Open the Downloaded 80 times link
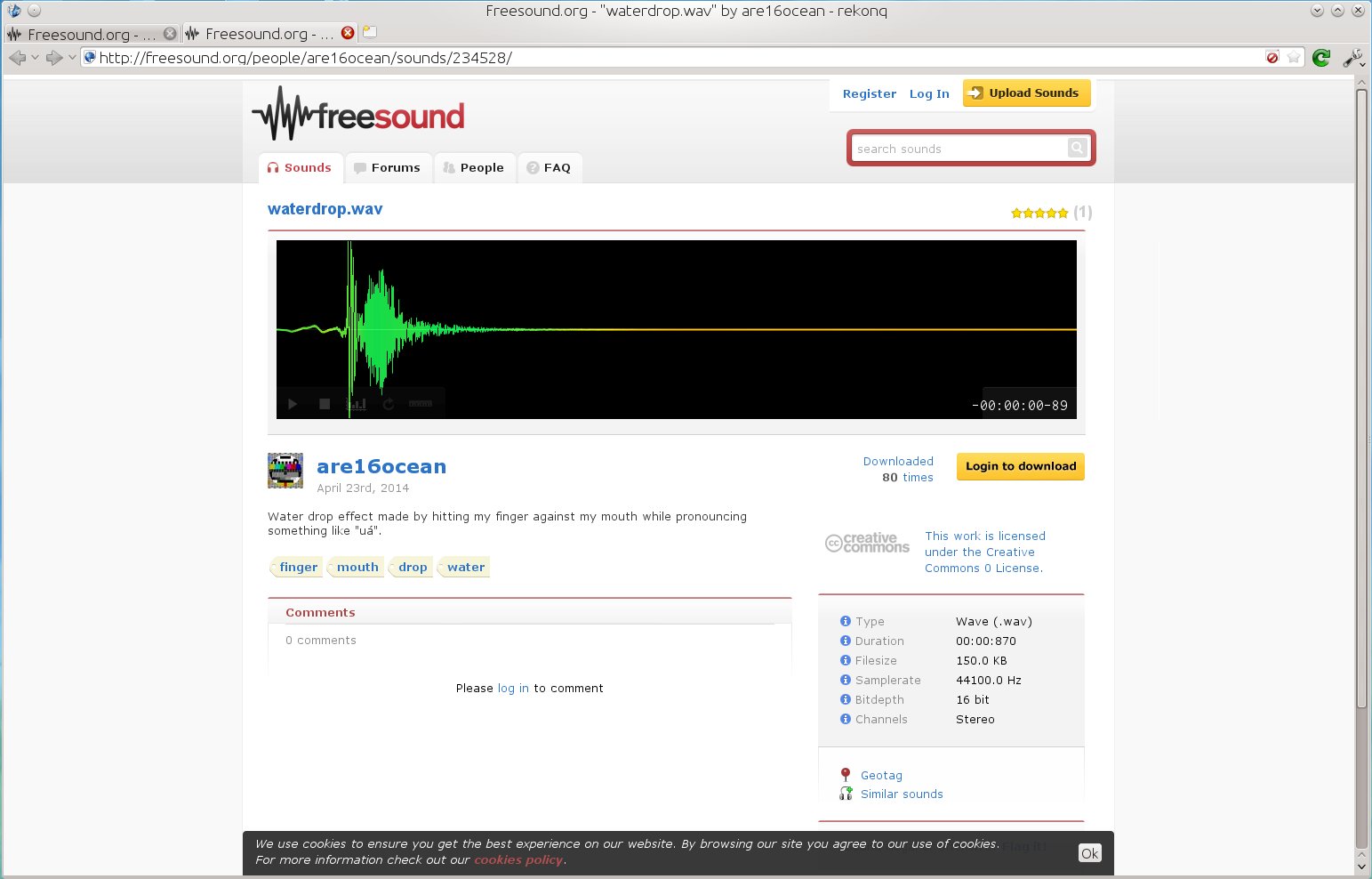 pos(898,469)
